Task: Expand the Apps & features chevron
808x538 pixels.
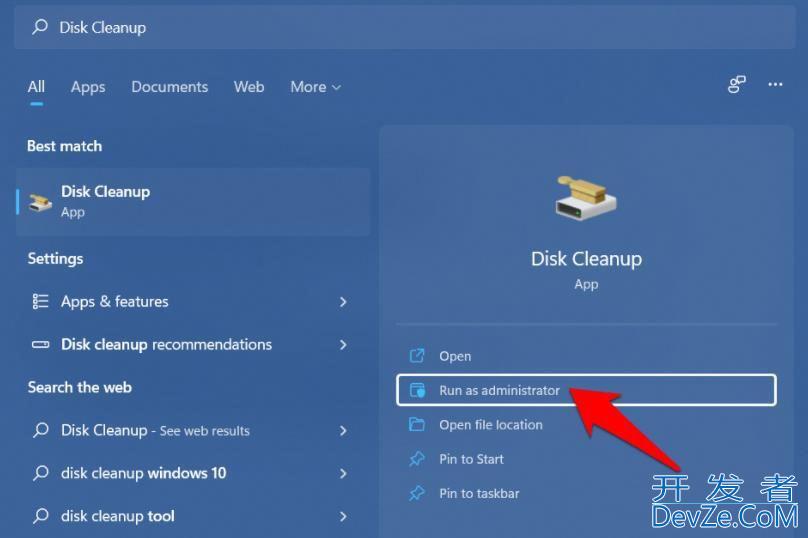Action: 343,301
